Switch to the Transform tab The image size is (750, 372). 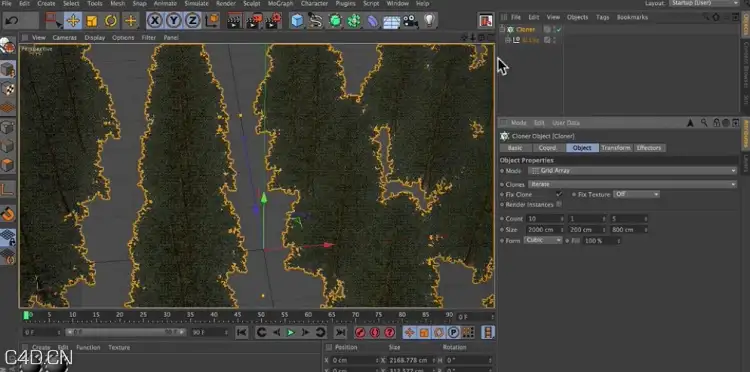(616, 148)
